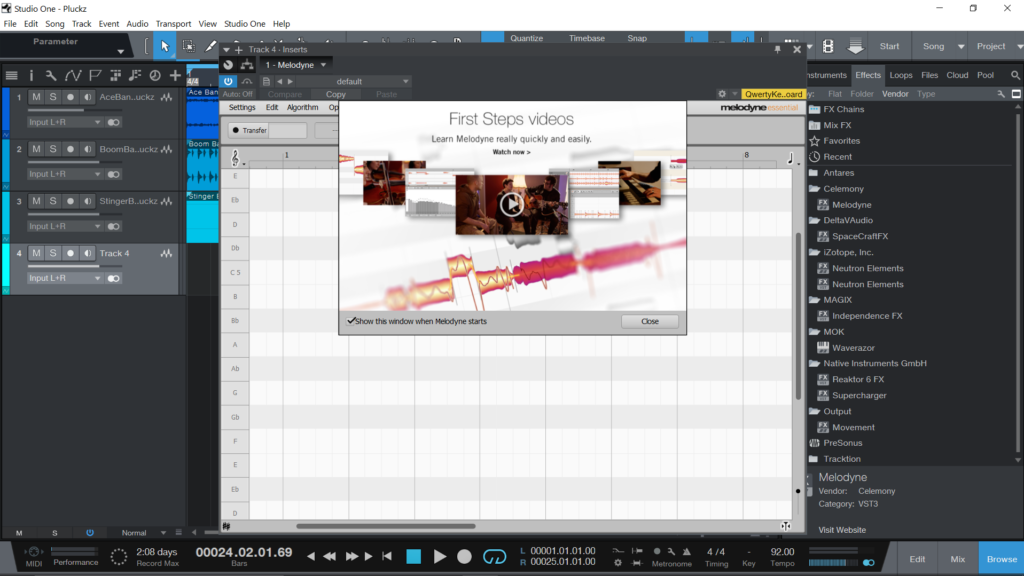Open the Song dropdown arrow
This screenshot has height=576, width=1024.
(x=961, y=46)
